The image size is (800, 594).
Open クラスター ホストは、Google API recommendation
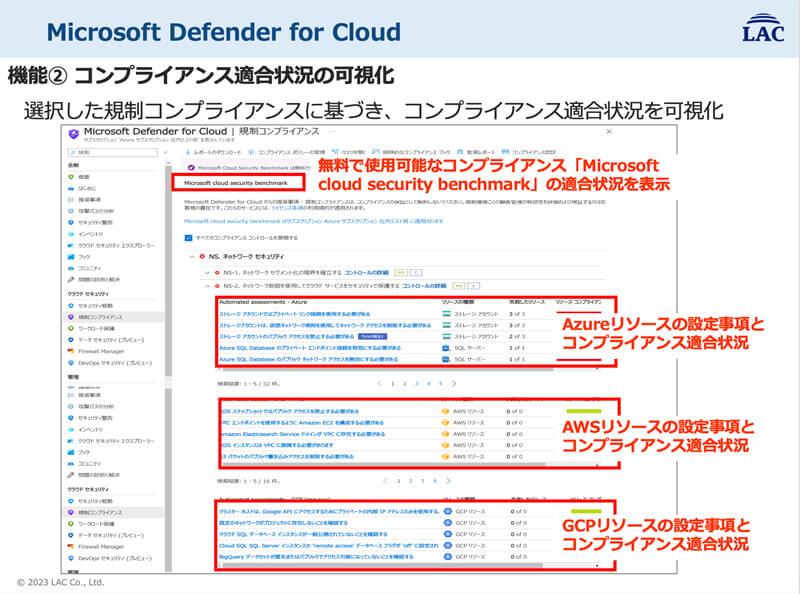[329, 511]
